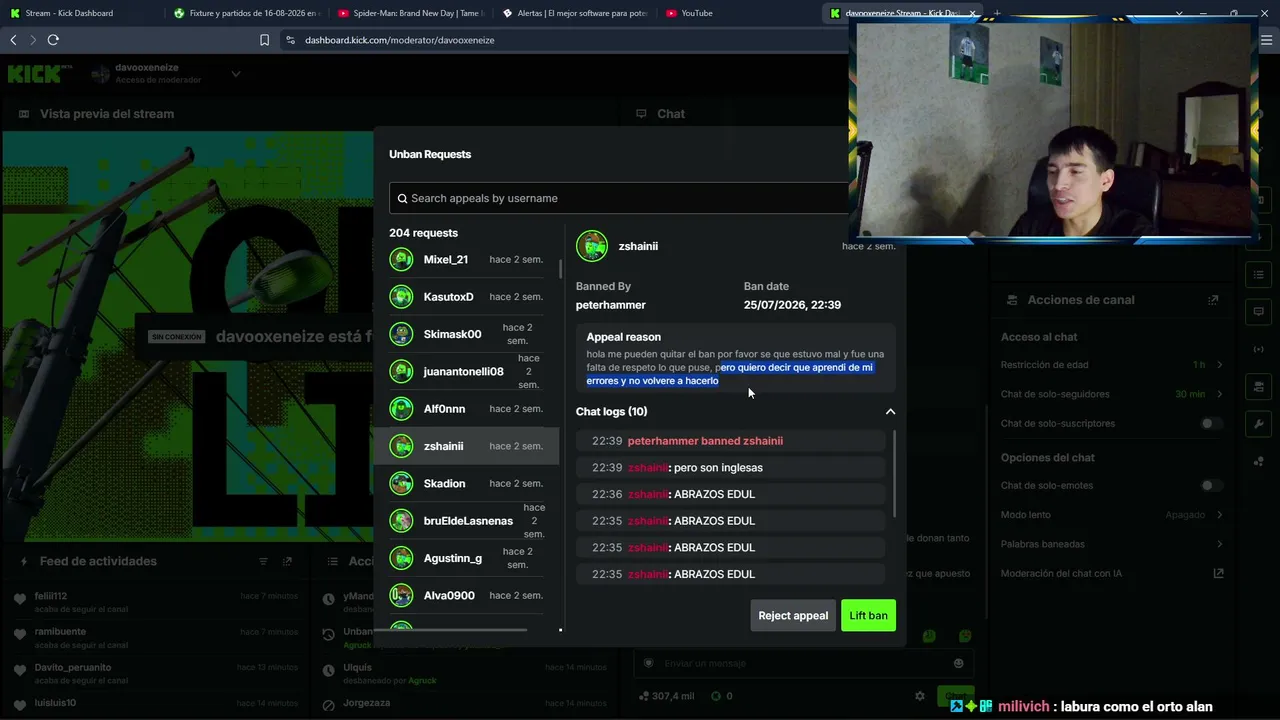Switch to the Alertas software tab
The height and width of the screenshot is (720, 1280).
point(575,13)
